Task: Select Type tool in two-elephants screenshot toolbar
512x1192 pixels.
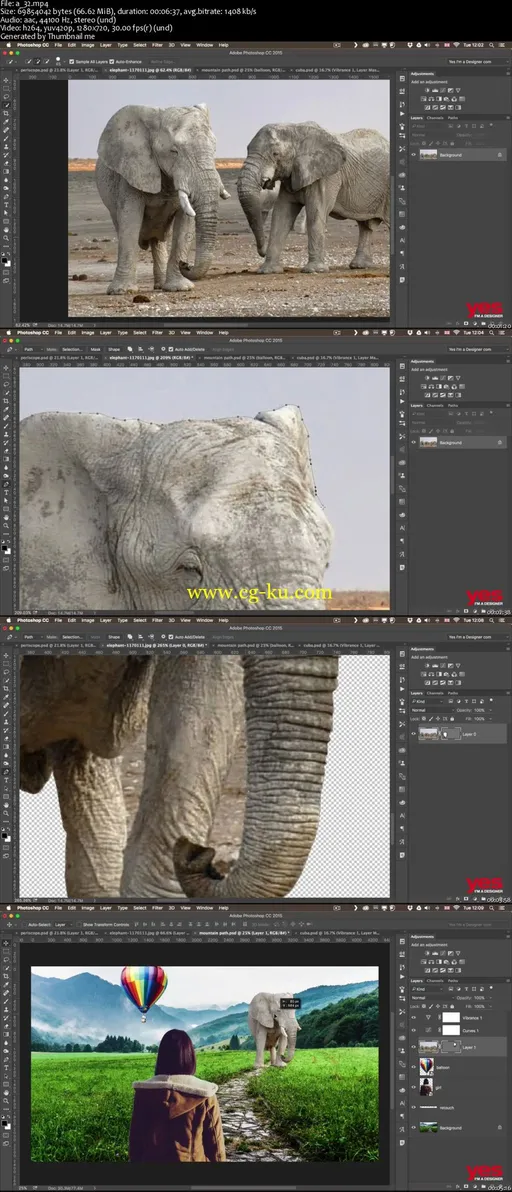Action: (6, 204)
